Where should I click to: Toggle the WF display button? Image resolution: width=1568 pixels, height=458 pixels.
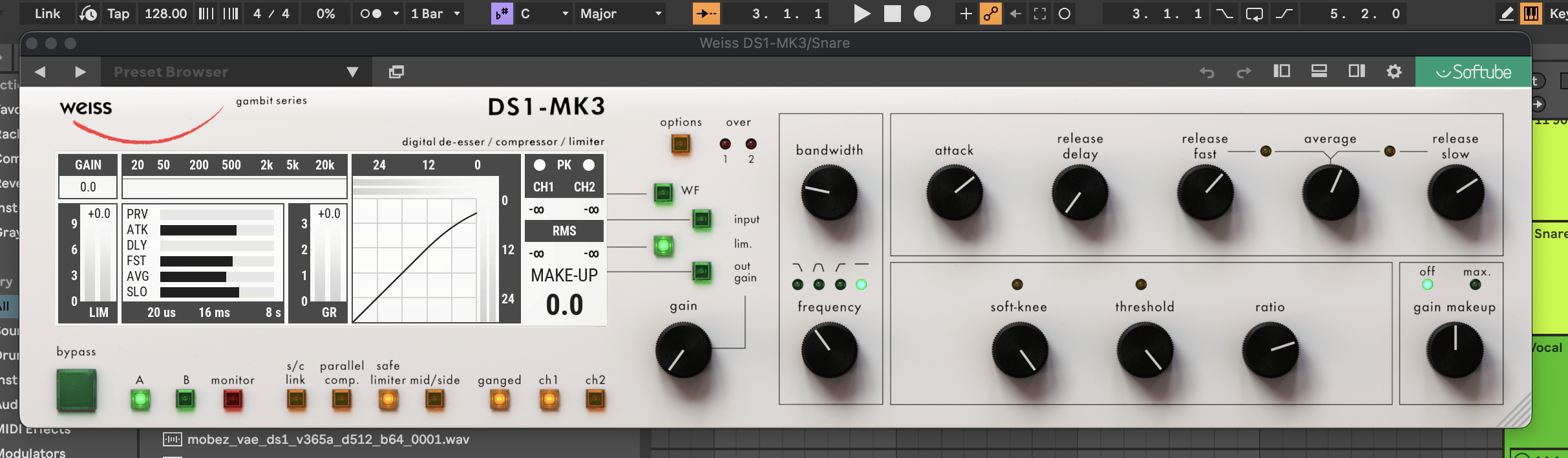[663, 192]
